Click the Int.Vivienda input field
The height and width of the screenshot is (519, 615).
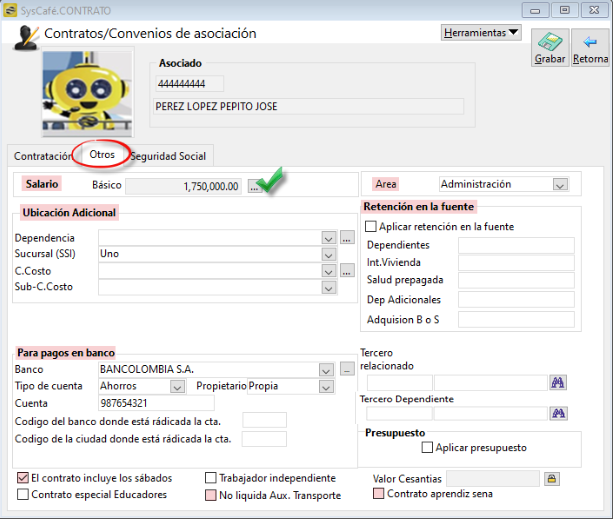point(516,262)
